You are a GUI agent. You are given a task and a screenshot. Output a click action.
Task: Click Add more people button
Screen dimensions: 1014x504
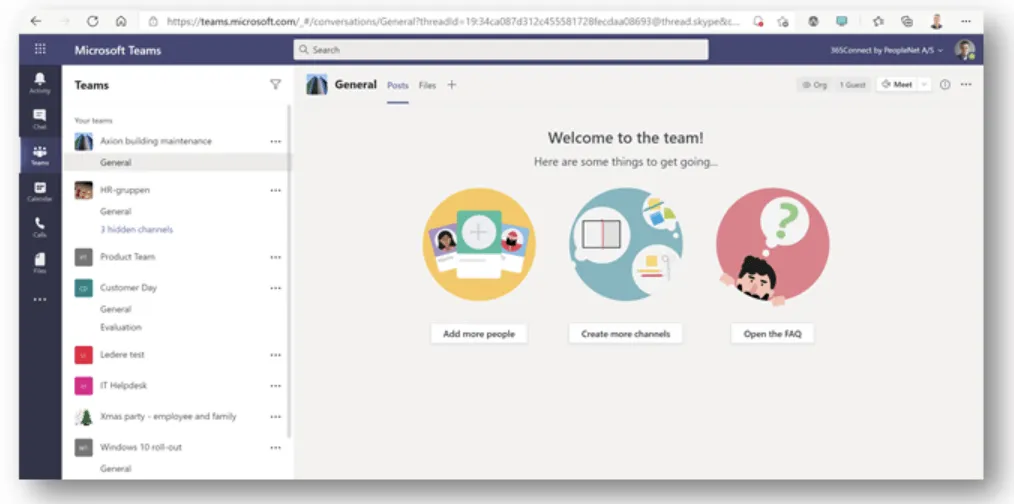pyautogui.click(x=479, y=334)
